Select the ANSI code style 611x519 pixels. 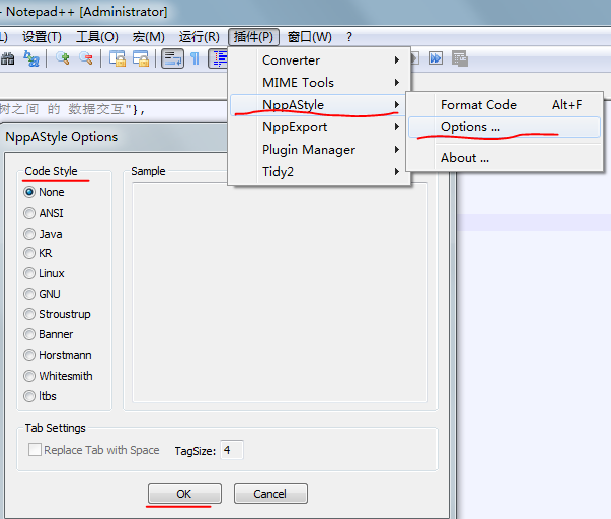tap(43, 213)
